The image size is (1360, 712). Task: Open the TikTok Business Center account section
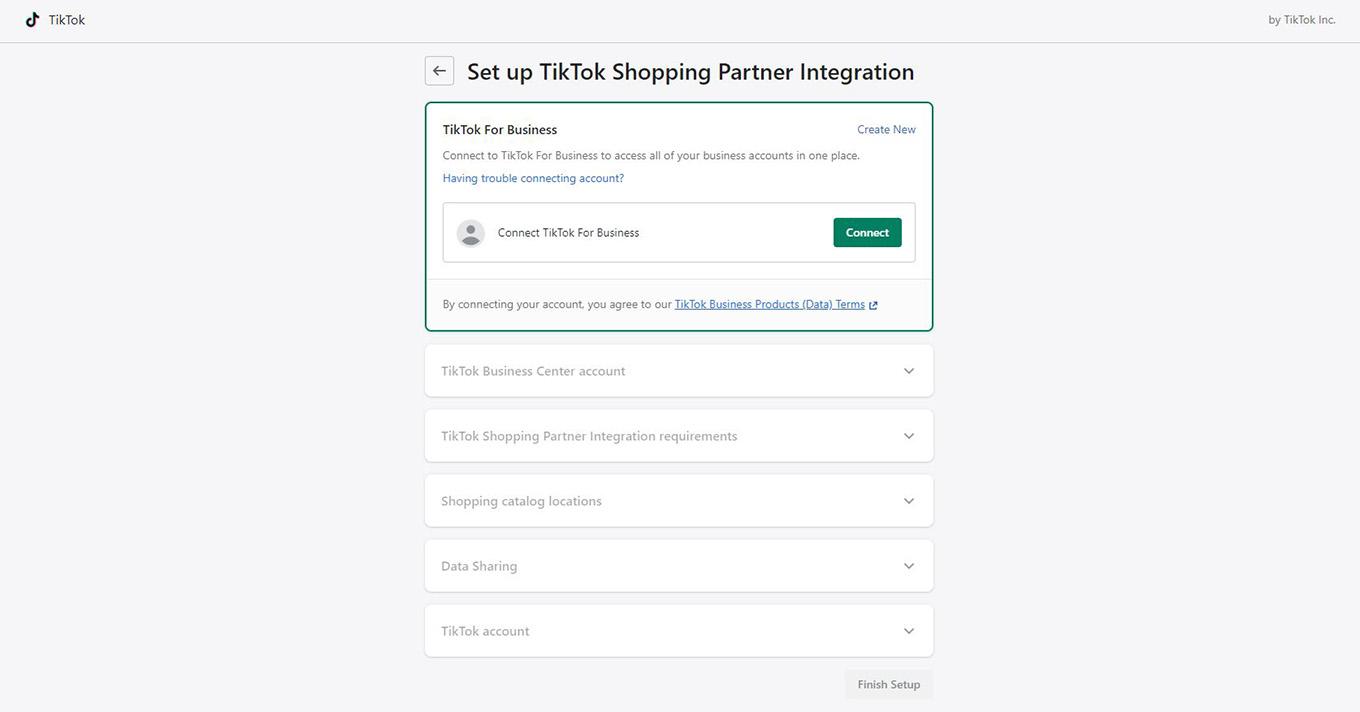tap(533, 371)
